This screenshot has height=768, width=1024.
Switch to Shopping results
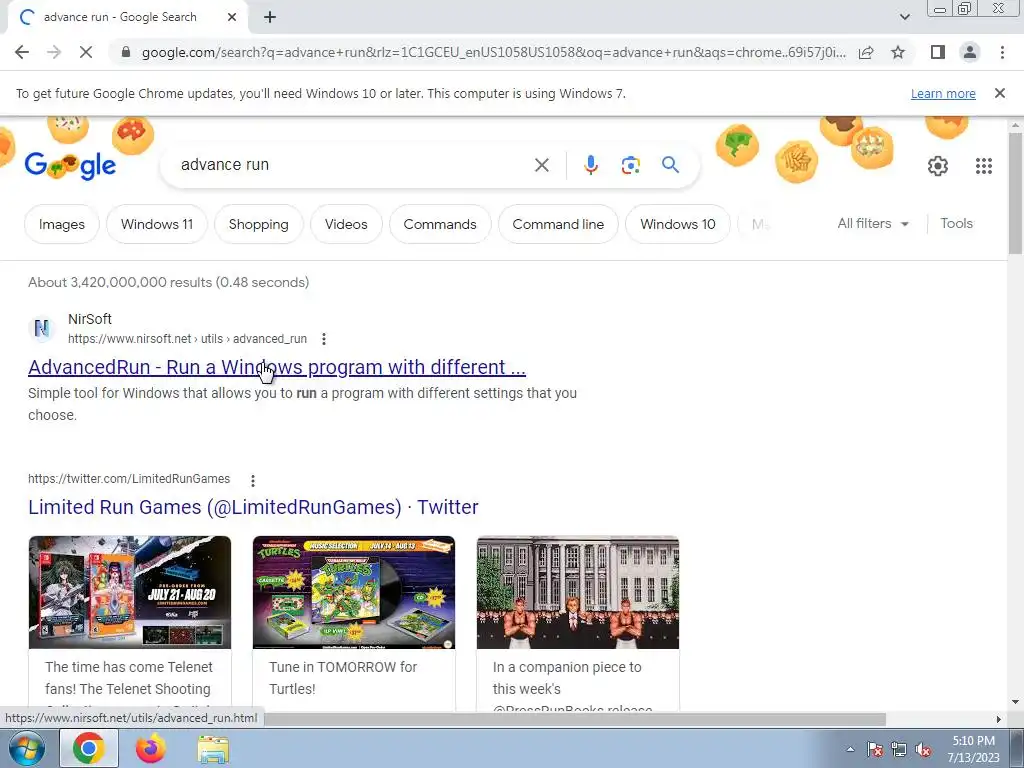[x=259, y=224]
